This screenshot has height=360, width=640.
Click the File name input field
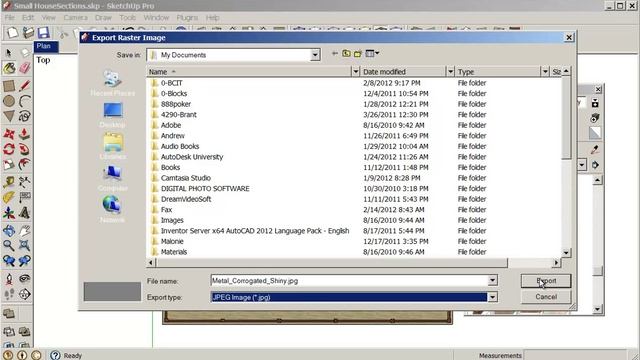click(x=349, y=280)
